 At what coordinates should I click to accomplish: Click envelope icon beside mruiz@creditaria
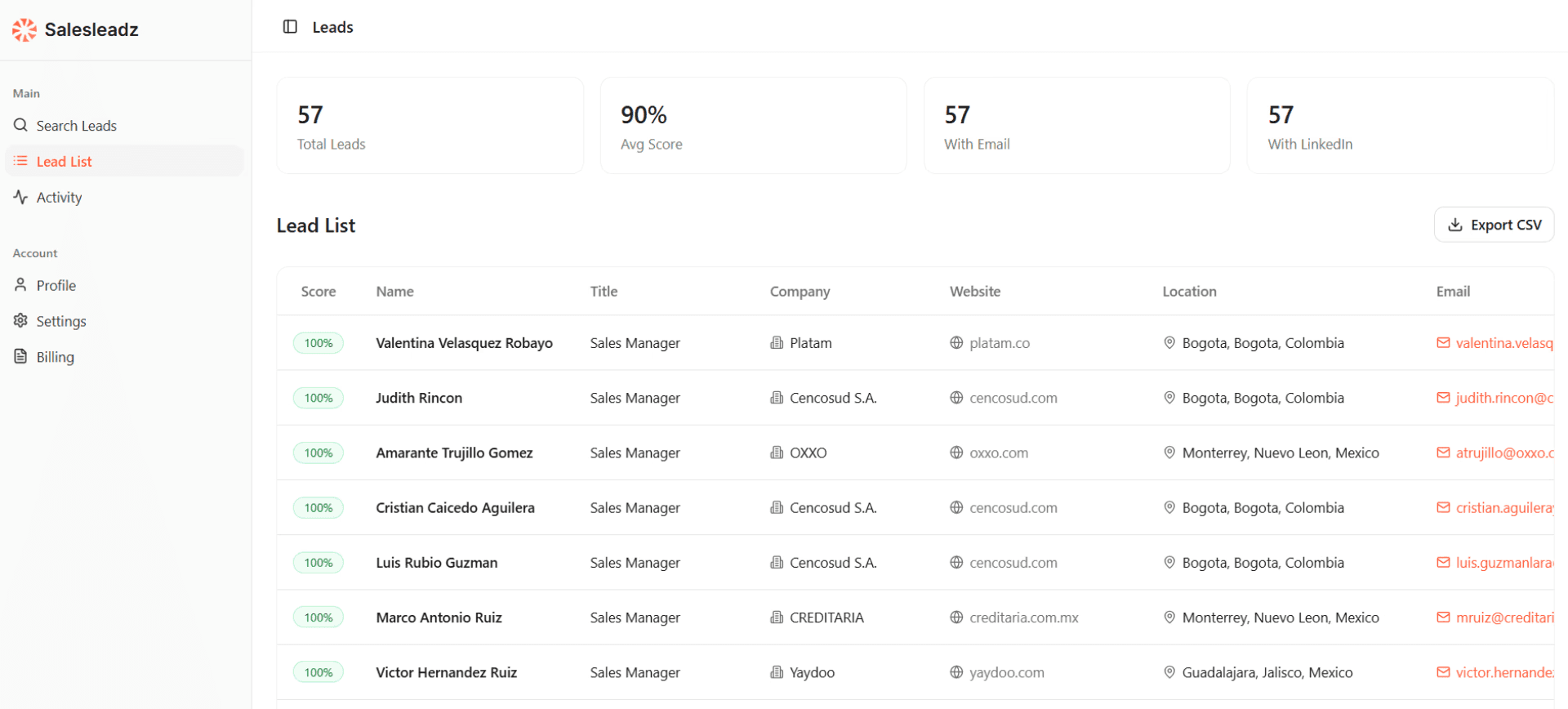[1443, 618]
